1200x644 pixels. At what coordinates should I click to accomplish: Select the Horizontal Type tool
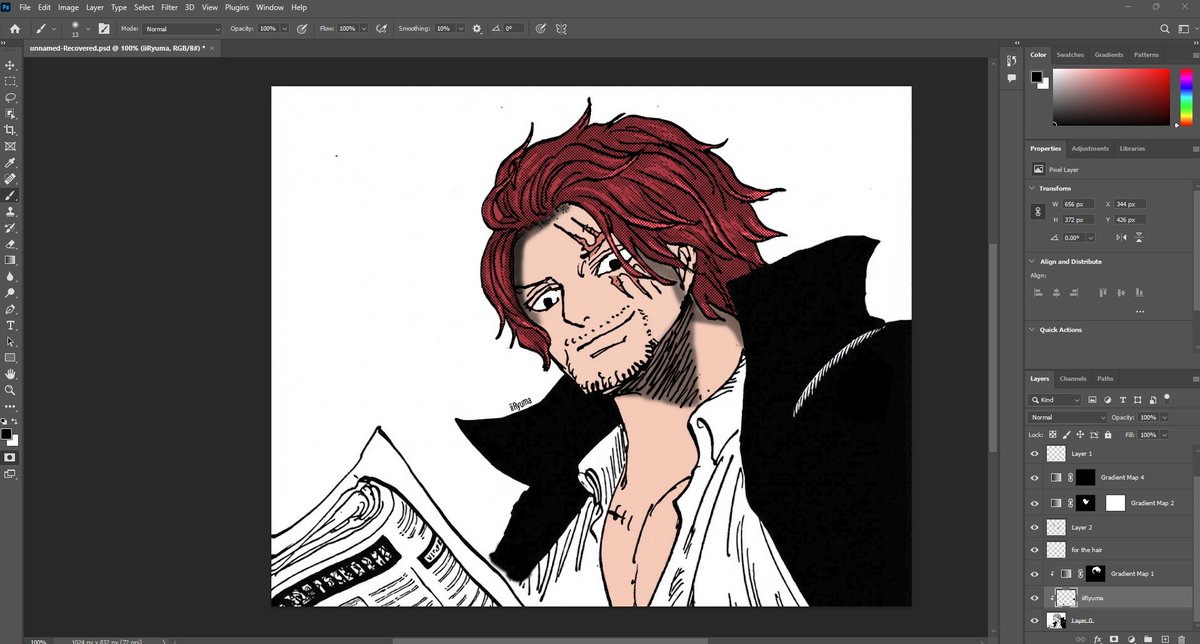pyautogui.click(x=10, y=326)
